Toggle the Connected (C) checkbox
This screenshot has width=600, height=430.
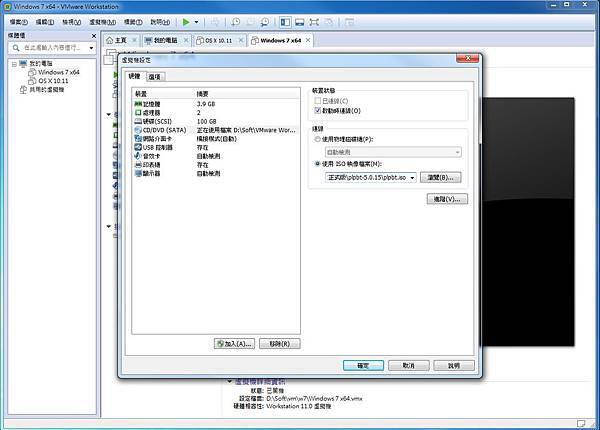click(x=317, y=101)
